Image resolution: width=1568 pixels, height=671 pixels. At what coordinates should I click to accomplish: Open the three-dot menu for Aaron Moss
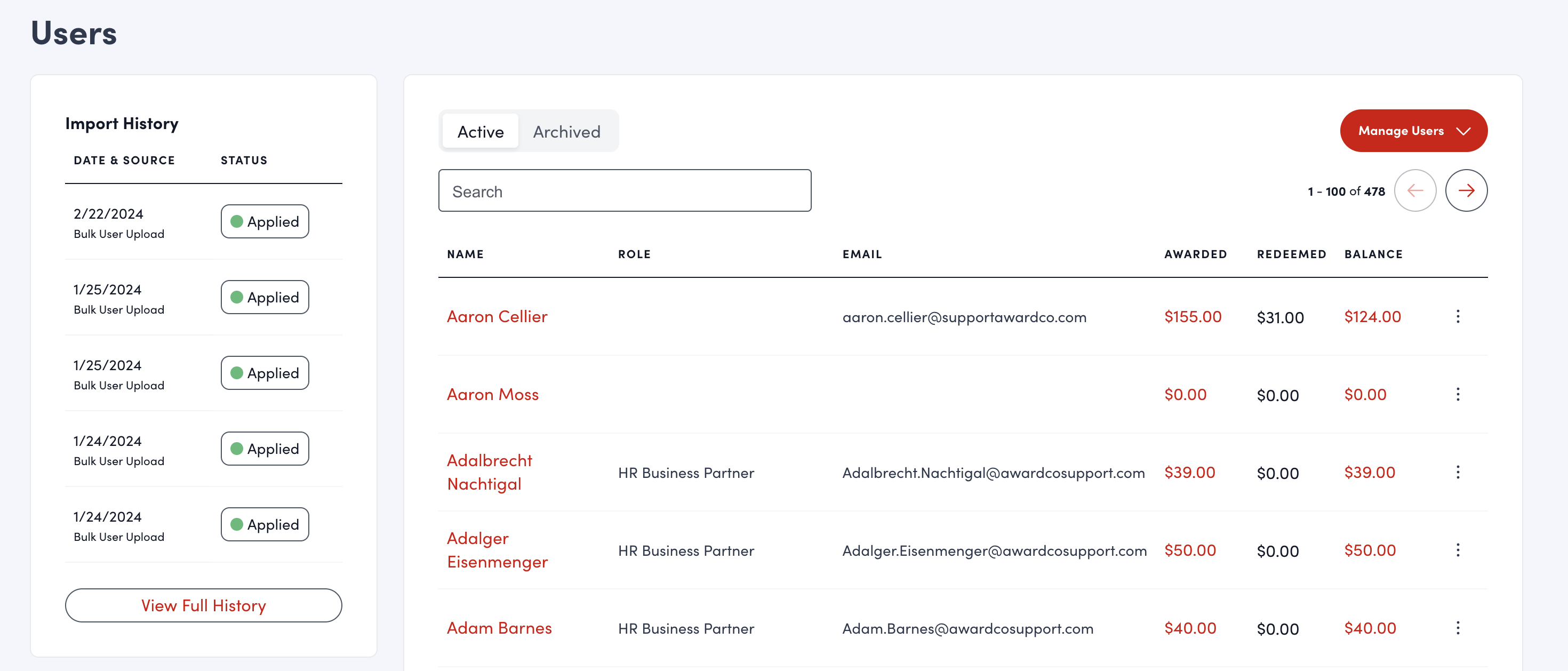coord(1457,395)
